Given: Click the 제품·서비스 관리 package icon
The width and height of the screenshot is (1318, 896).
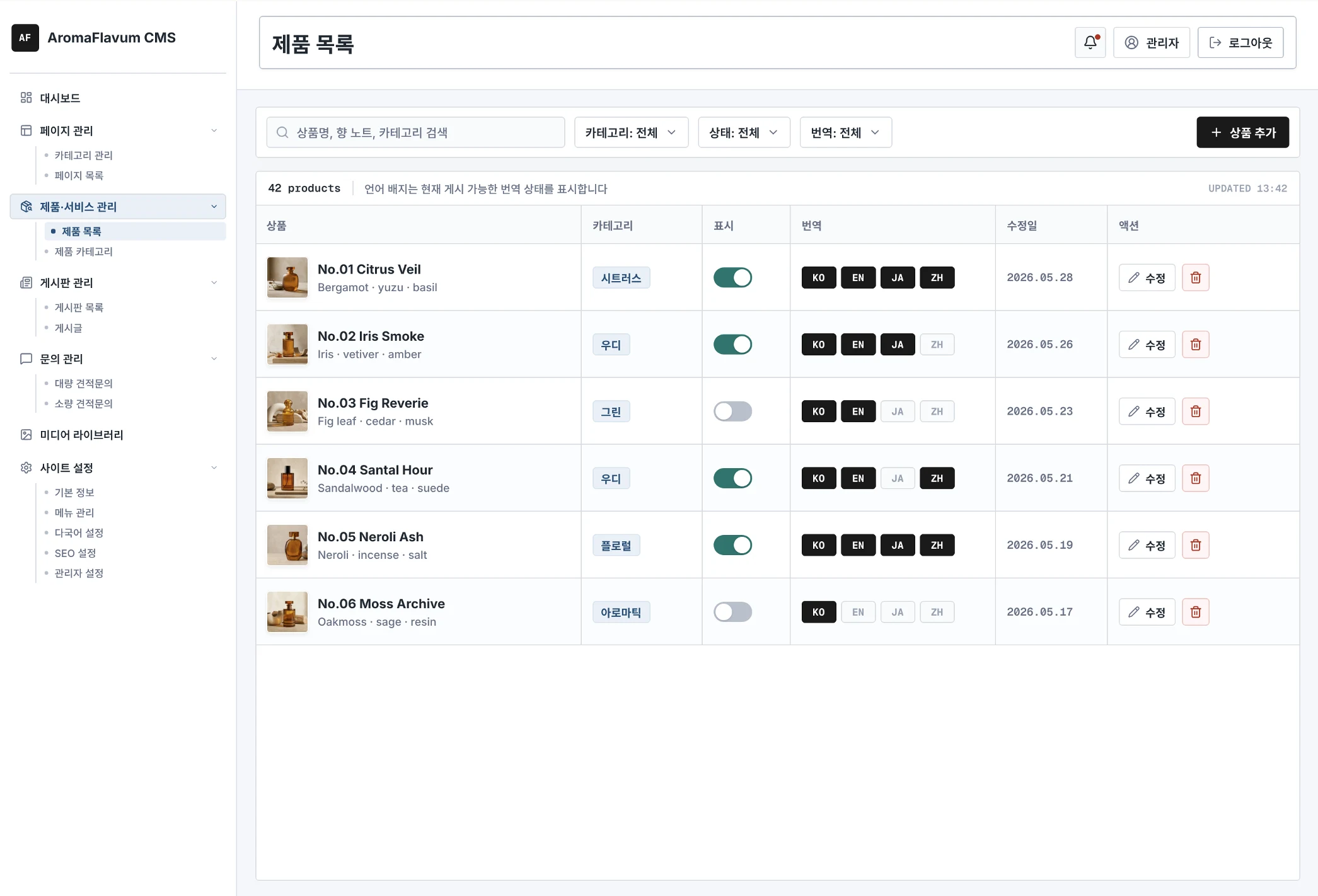Looking at the screenshot, I should (26, 207).
